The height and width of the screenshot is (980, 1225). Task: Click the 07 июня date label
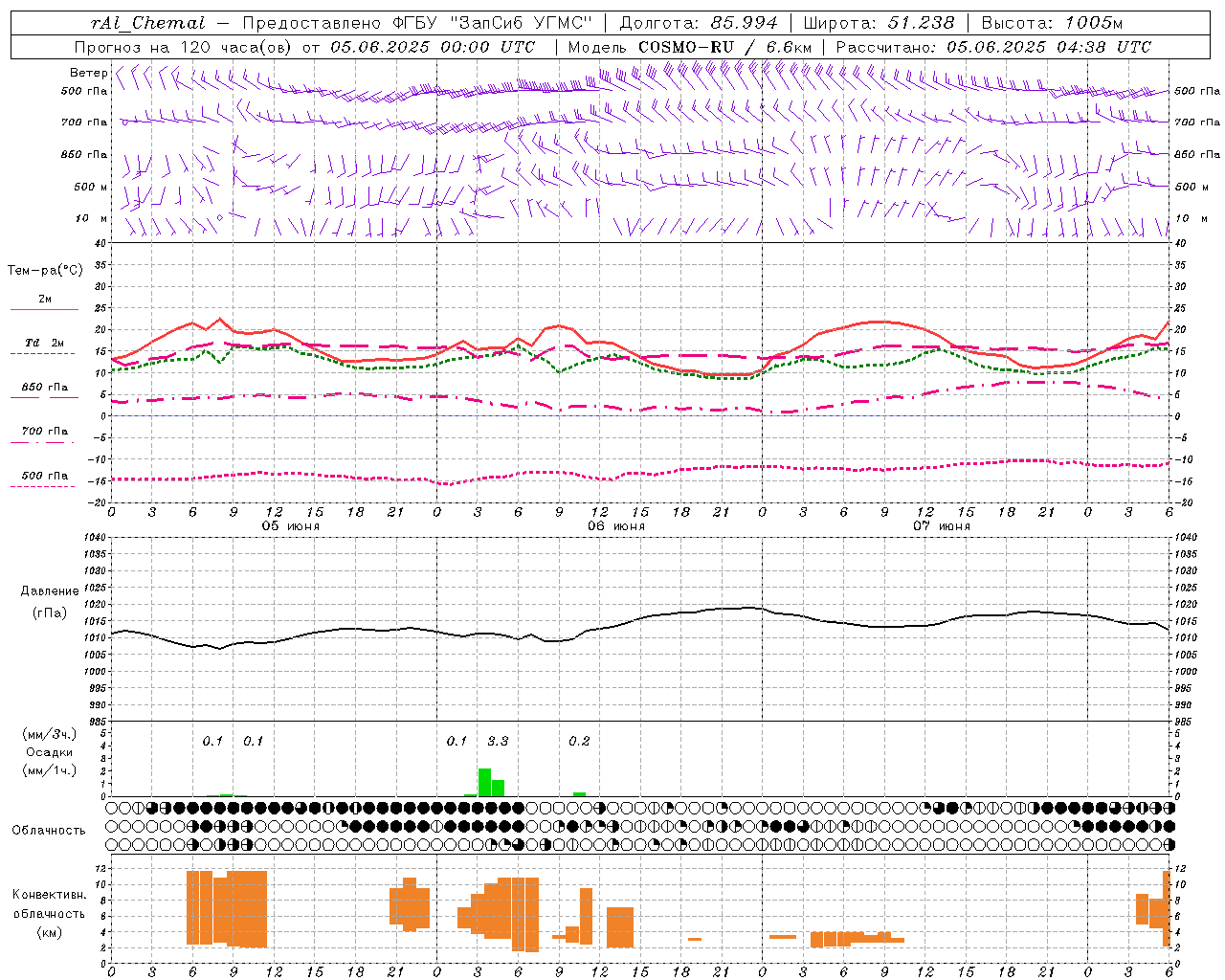pyautogui.click(x=942, y=526)
